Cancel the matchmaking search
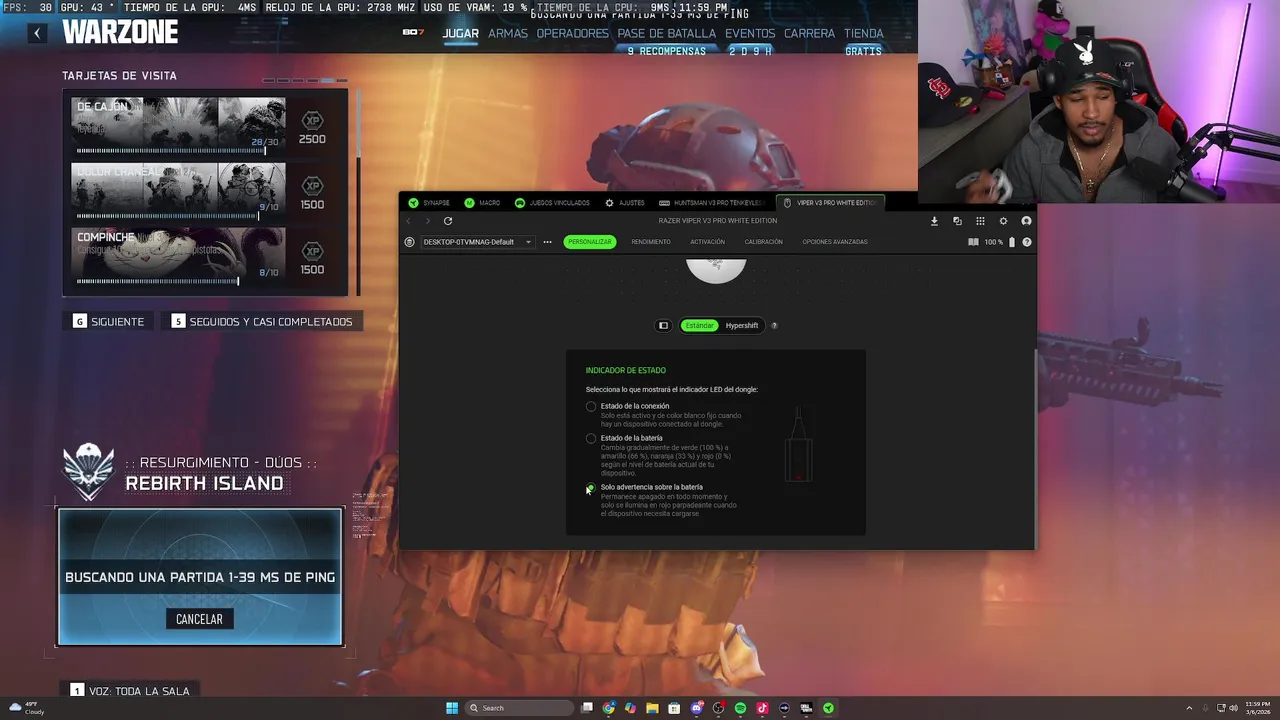The width and height of the screenshot is (1280, 720). (199, 619)
